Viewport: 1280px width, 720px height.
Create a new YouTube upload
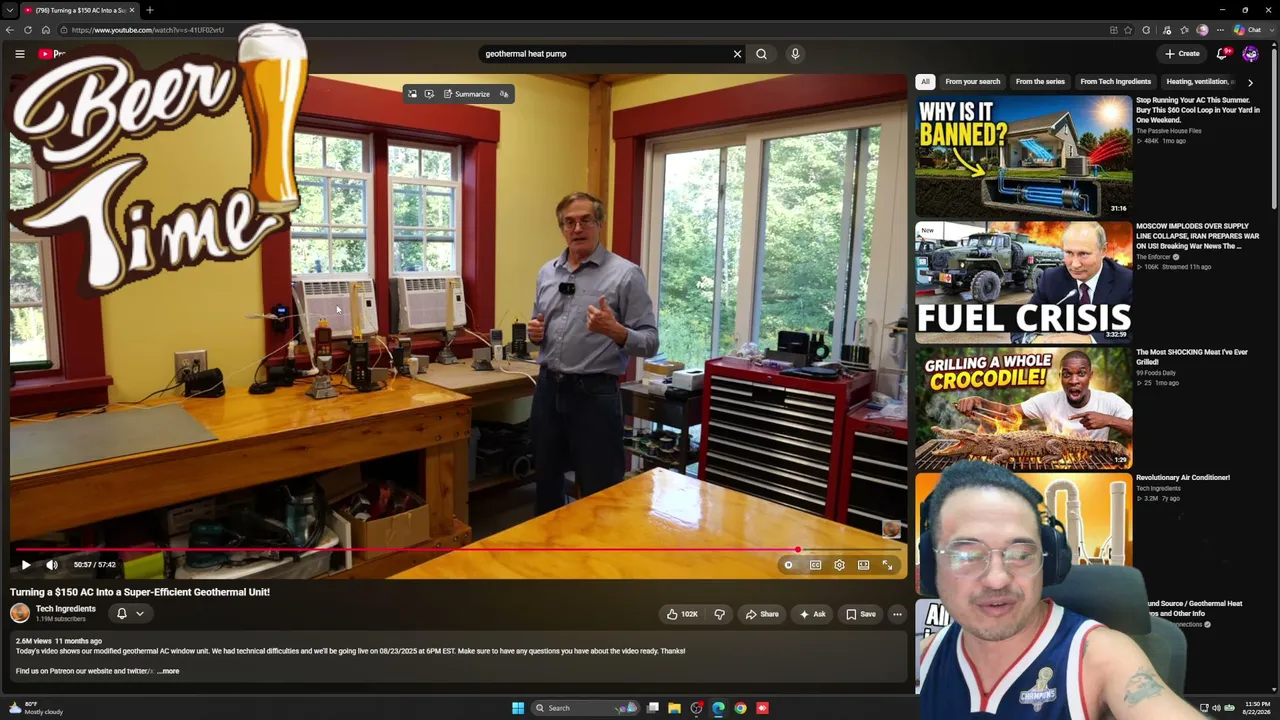[1182, 54]
